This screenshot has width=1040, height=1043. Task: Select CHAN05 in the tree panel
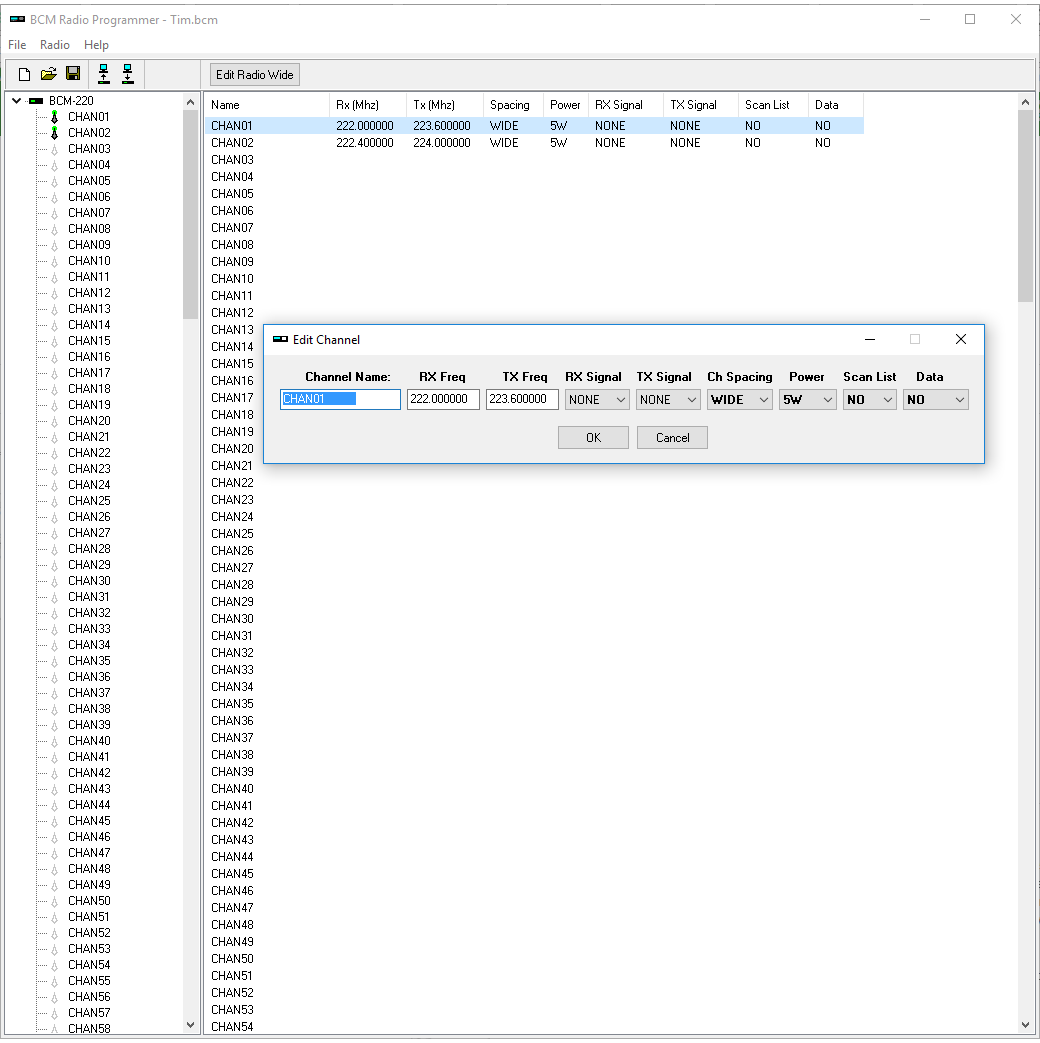click(x=89, y=181)
